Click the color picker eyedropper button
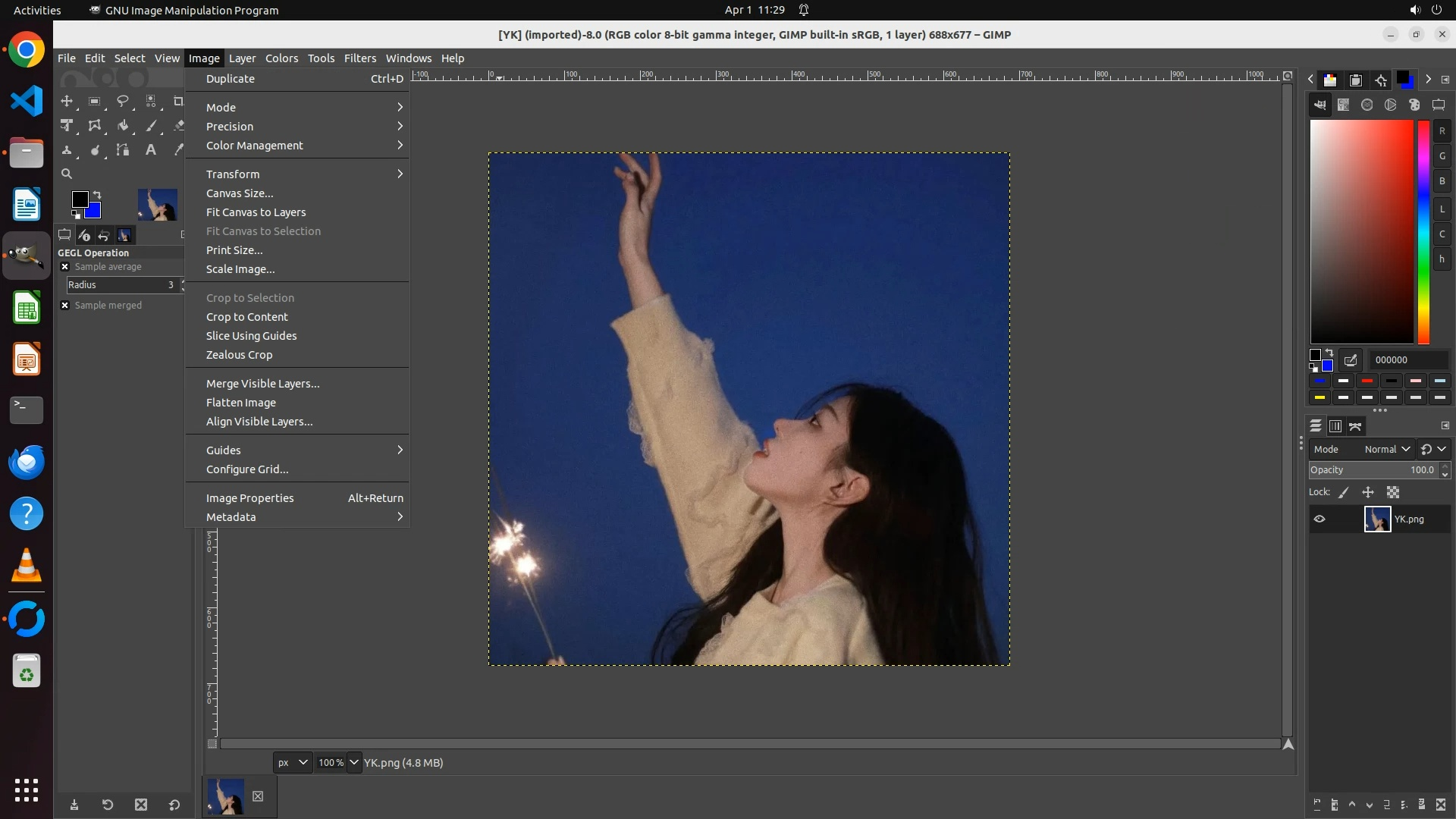The width and height of the screenshot is (1456, 819). click(x=1350, y=360)
